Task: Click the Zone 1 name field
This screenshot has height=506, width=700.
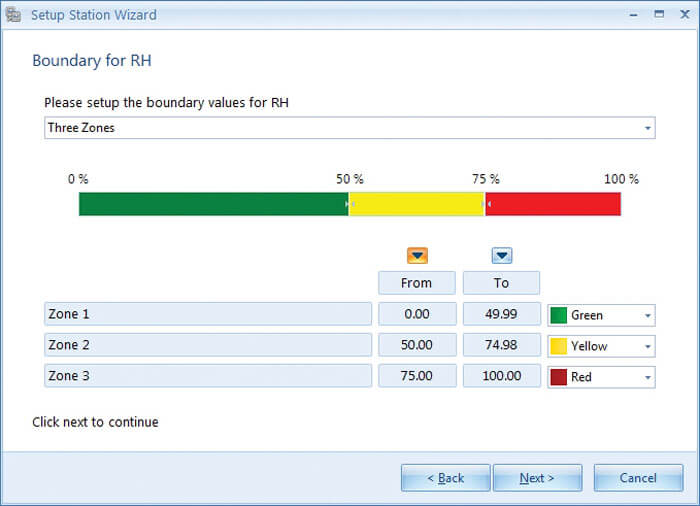Action: pos(208,314)
